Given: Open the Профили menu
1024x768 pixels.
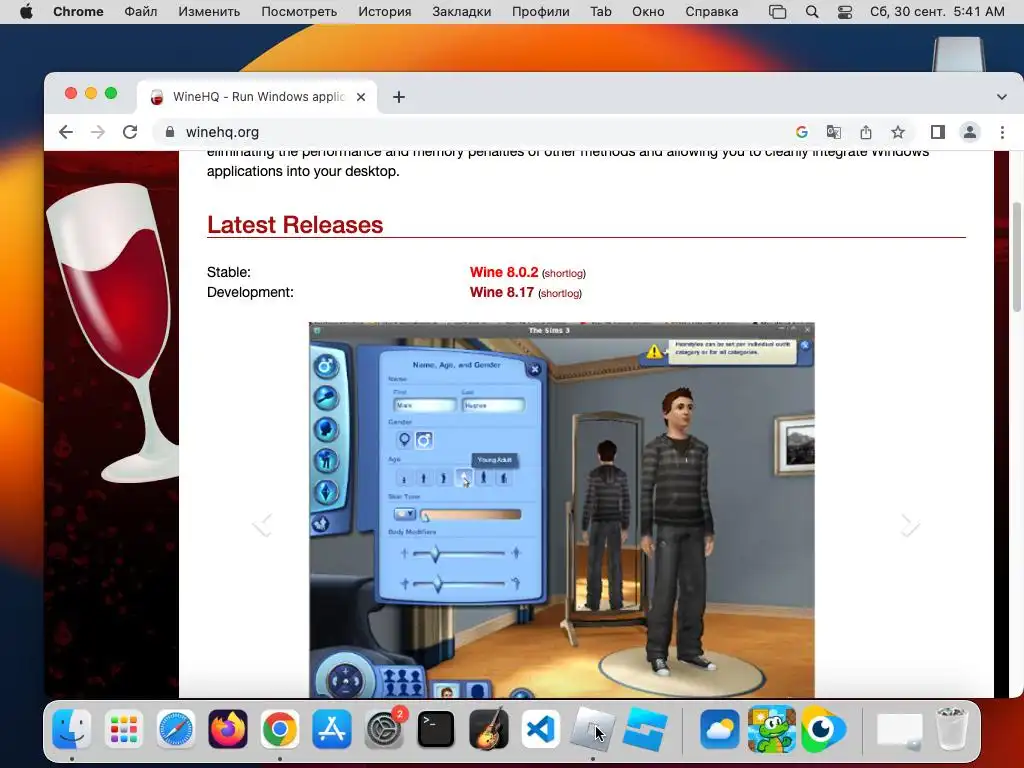Looking at the screenshot, I should pyautogui.click(x=541, y=12).
